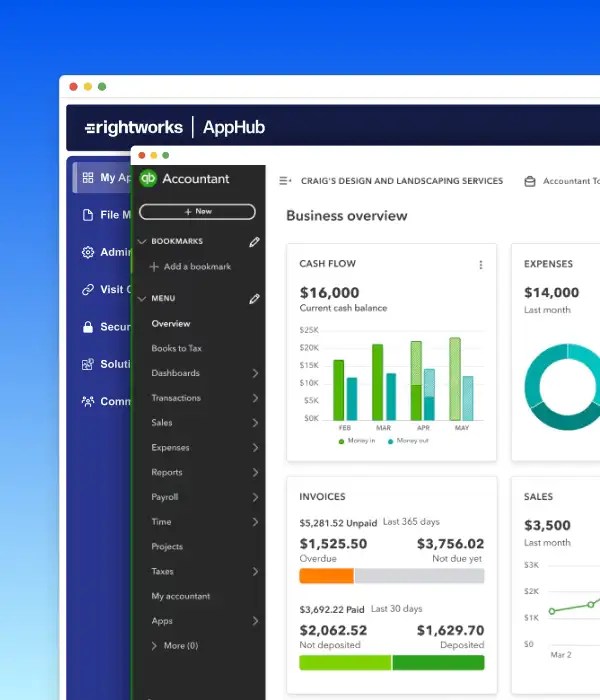
Task: Edit bookmarks with the pencil icon
Action: (254, 242)
